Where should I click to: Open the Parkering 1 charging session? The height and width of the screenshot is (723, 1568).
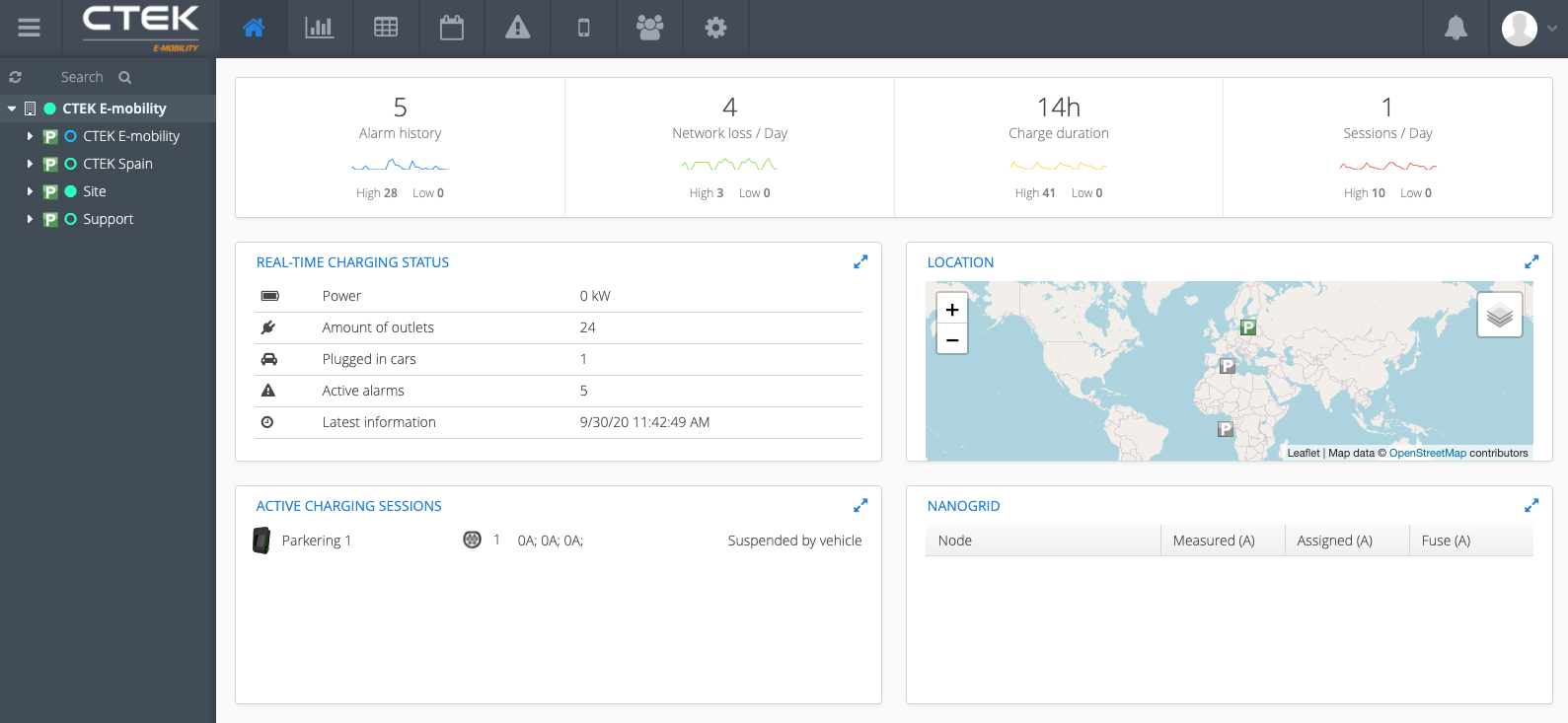pos(559,541)
